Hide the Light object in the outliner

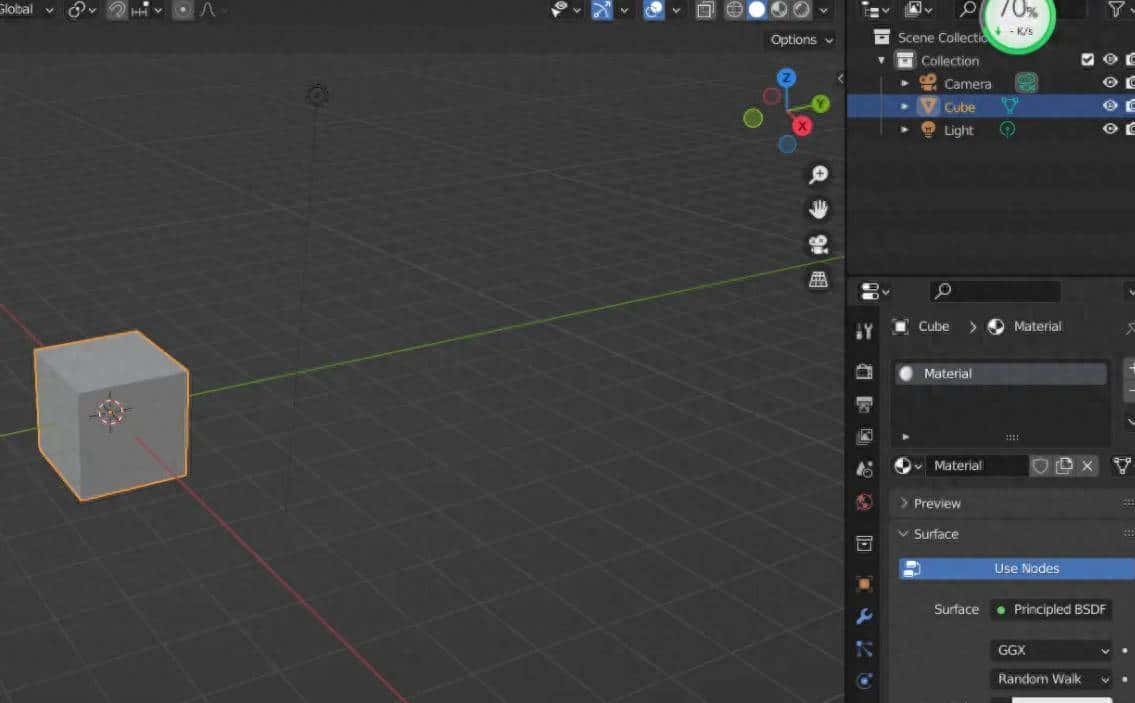(1109, 130)
